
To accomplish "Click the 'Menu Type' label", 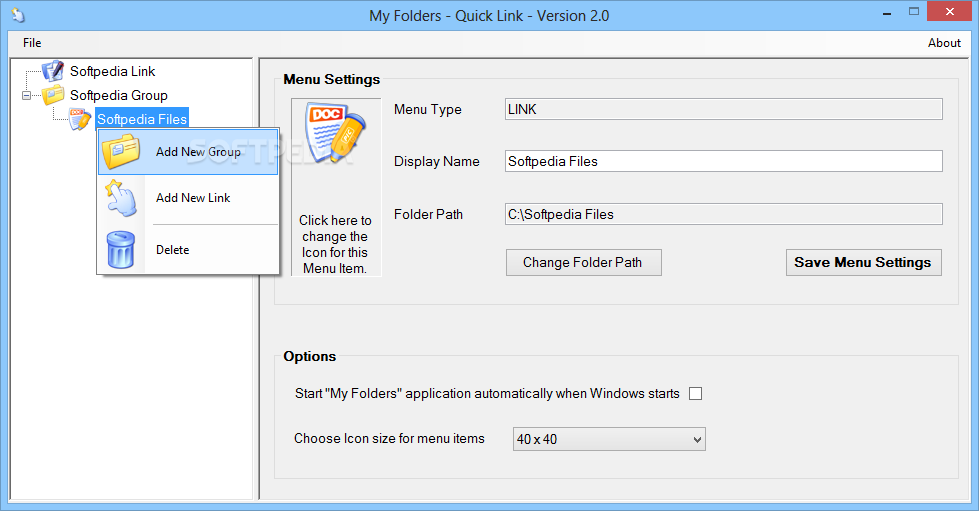I will coord(428,109).
